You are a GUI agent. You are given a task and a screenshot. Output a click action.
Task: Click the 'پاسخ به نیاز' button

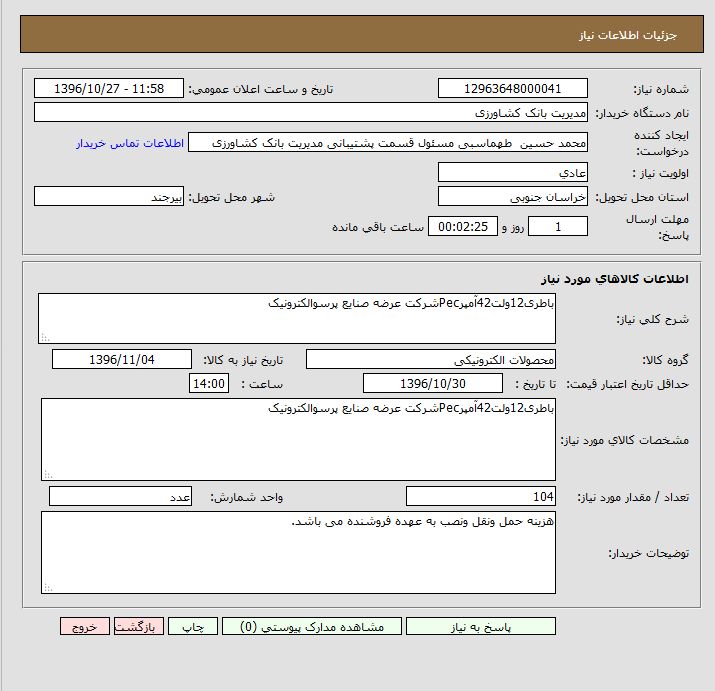[481, 626]
